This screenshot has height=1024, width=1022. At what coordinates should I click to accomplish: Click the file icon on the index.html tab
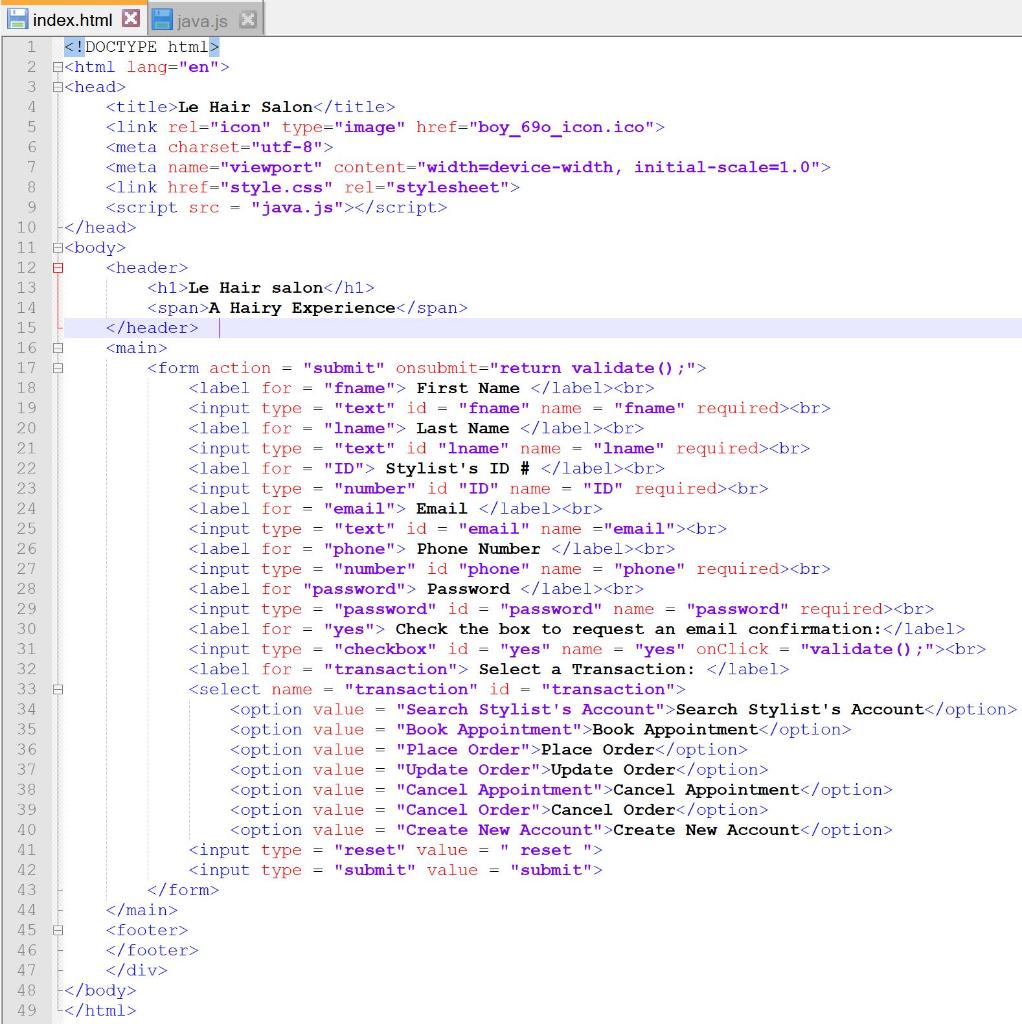coord(18,17)
